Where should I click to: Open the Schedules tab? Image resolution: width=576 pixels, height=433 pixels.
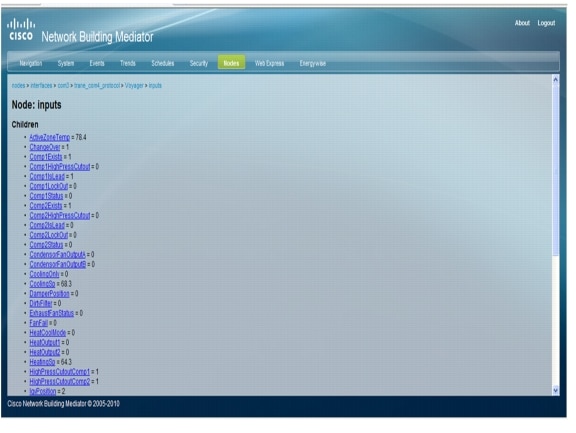pos(163,63)
